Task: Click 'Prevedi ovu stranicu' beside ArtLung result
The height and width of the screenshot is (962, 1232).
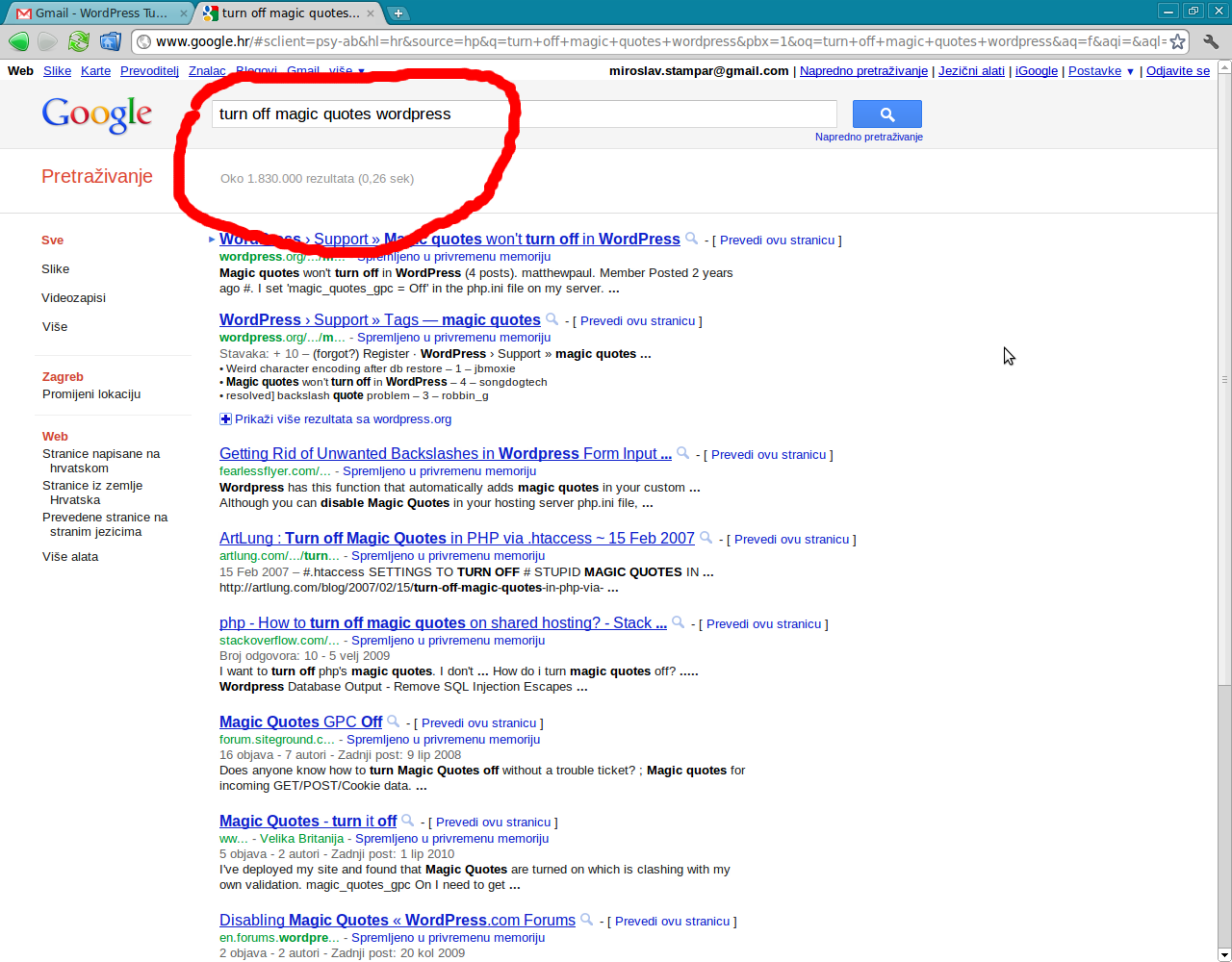Action: pyautogui.click(x=791, y=540)
